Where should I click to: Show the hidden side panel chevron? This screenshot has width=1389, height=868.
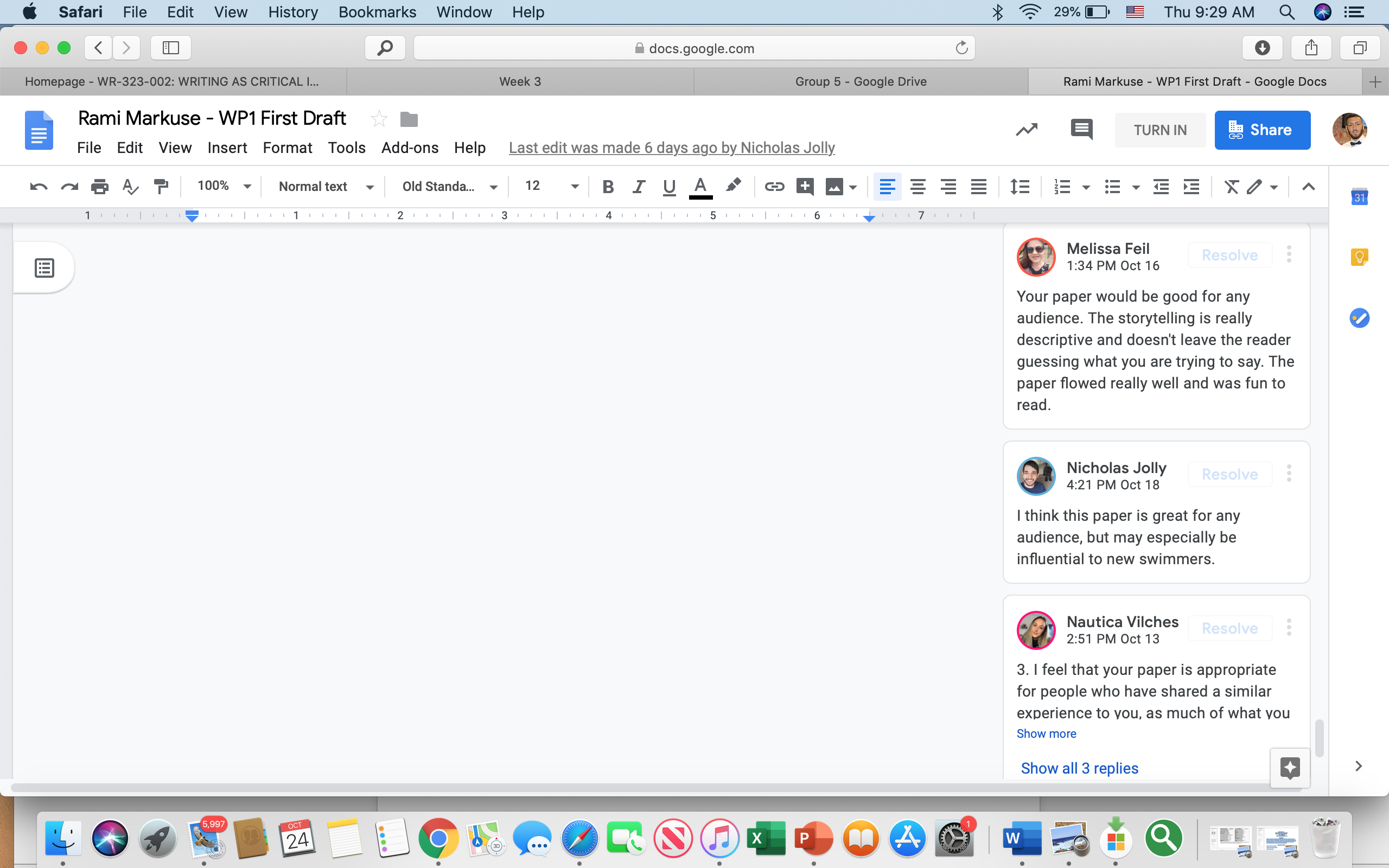pyautogui.click(x=1359, y=766)
